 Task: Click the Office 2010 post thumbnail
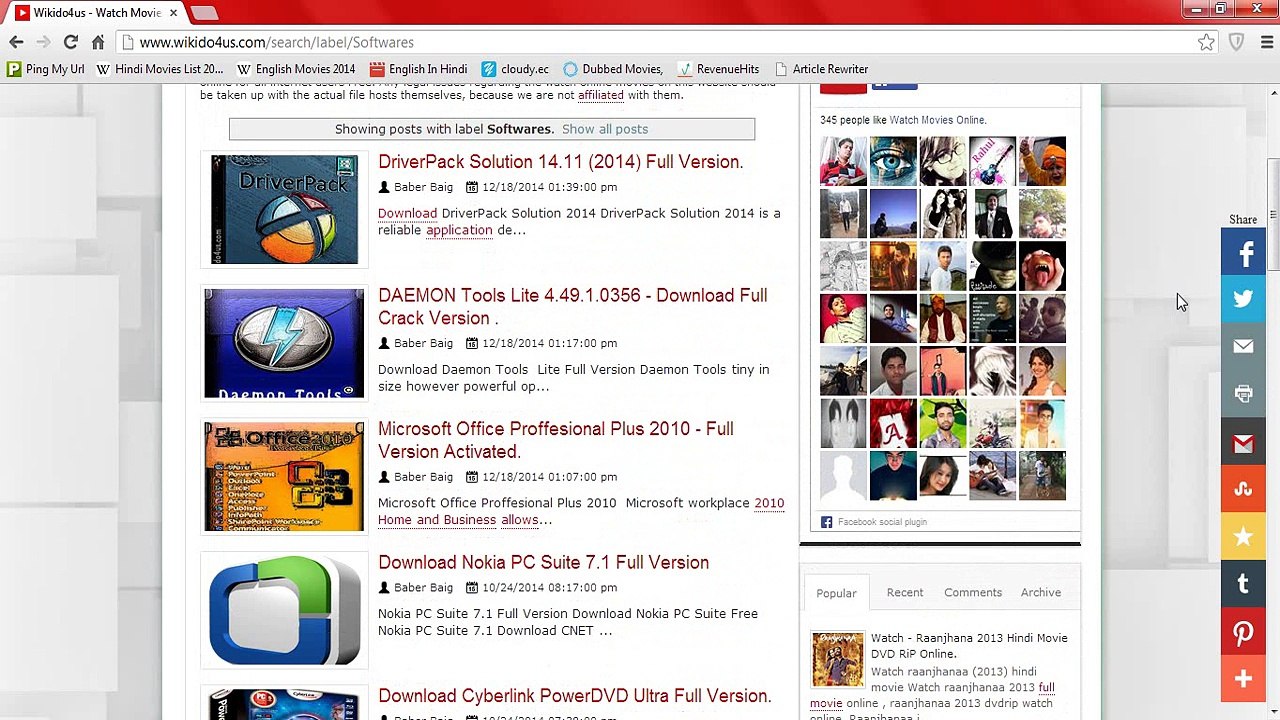tap(285, 477)
